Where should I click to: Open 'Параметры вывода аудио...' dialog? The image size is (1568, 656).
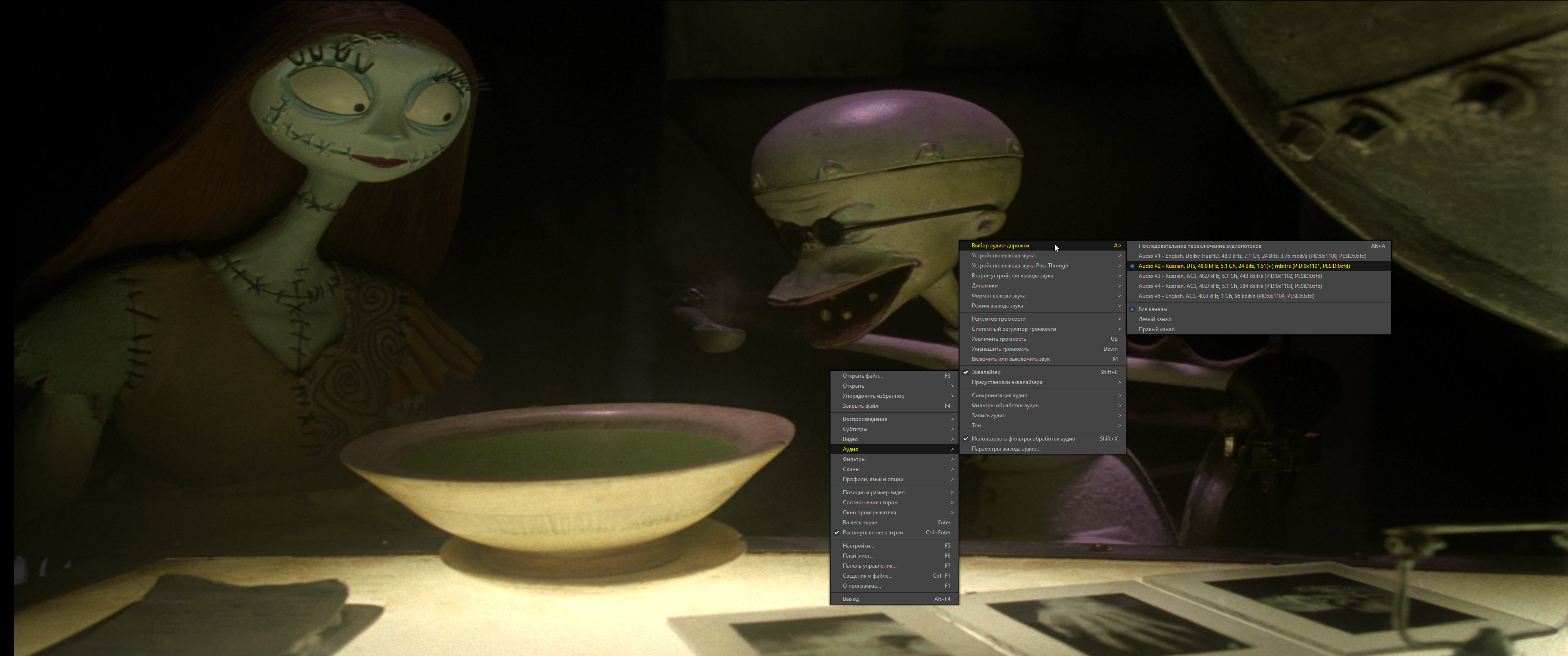[x=1042, y=449]
